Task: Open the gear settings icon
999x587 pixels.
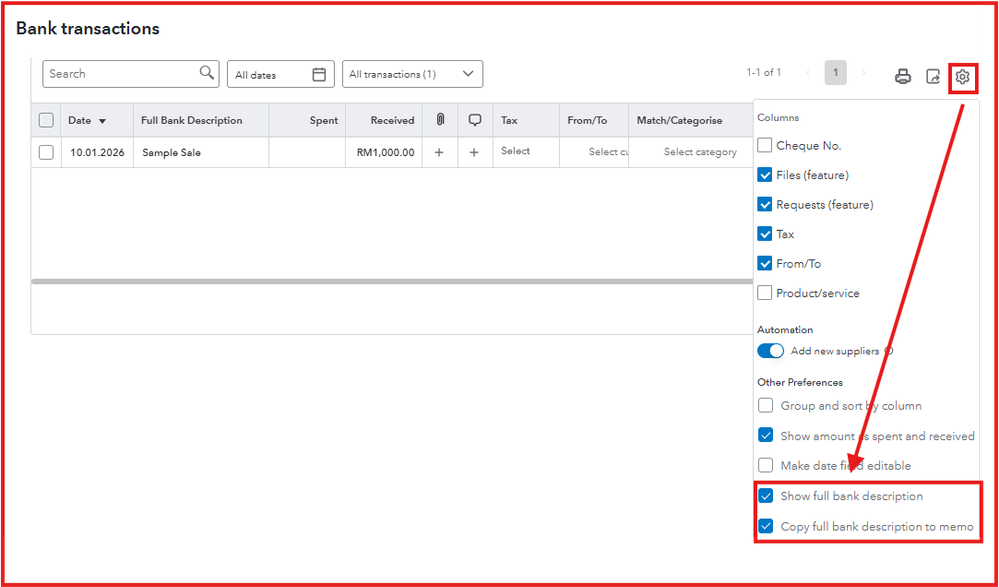Action: [962, 77]
